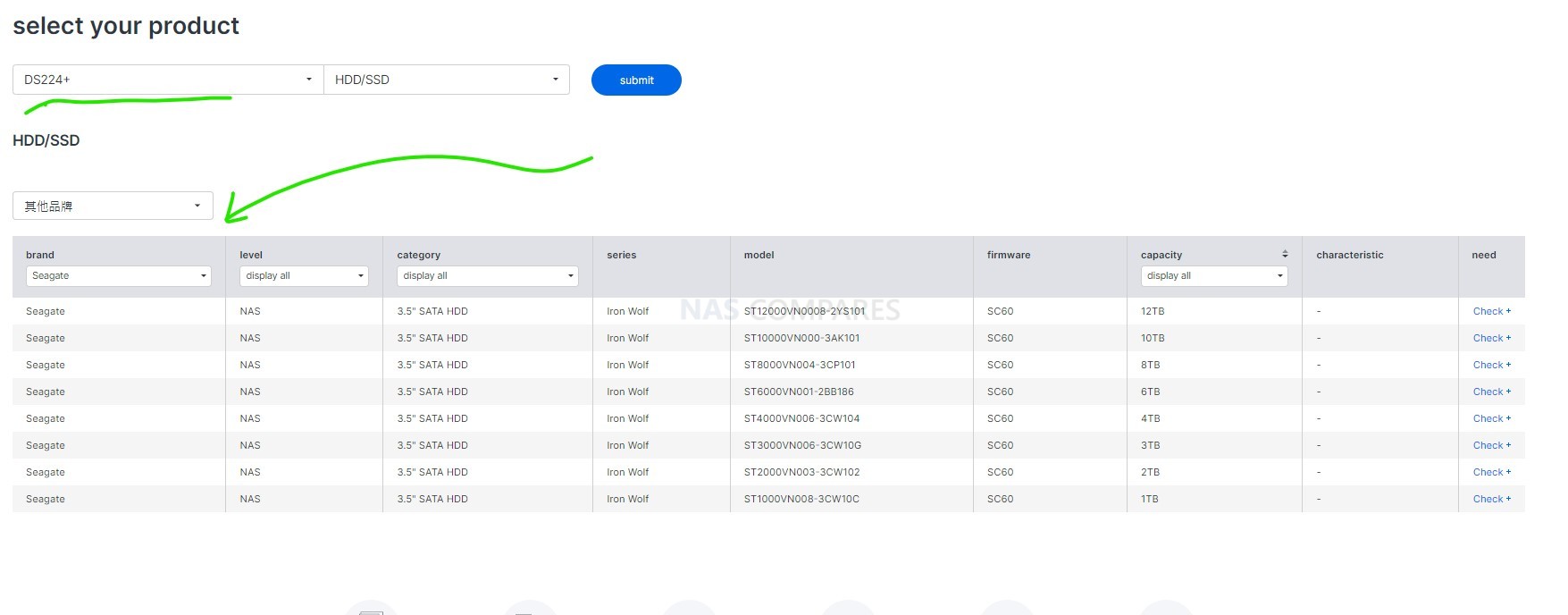Click Check link for ST3000VN006-3CW10G
The width and height of the screenshot is (1568, 615).
(x=1492, y=445)
